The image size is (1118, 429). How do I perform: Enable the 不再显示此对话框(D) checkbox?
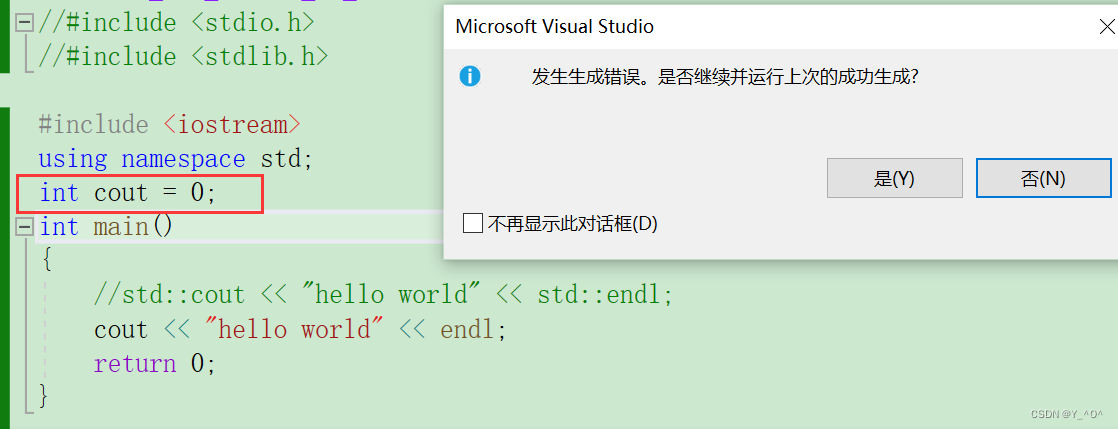click(x=474, y=223)
